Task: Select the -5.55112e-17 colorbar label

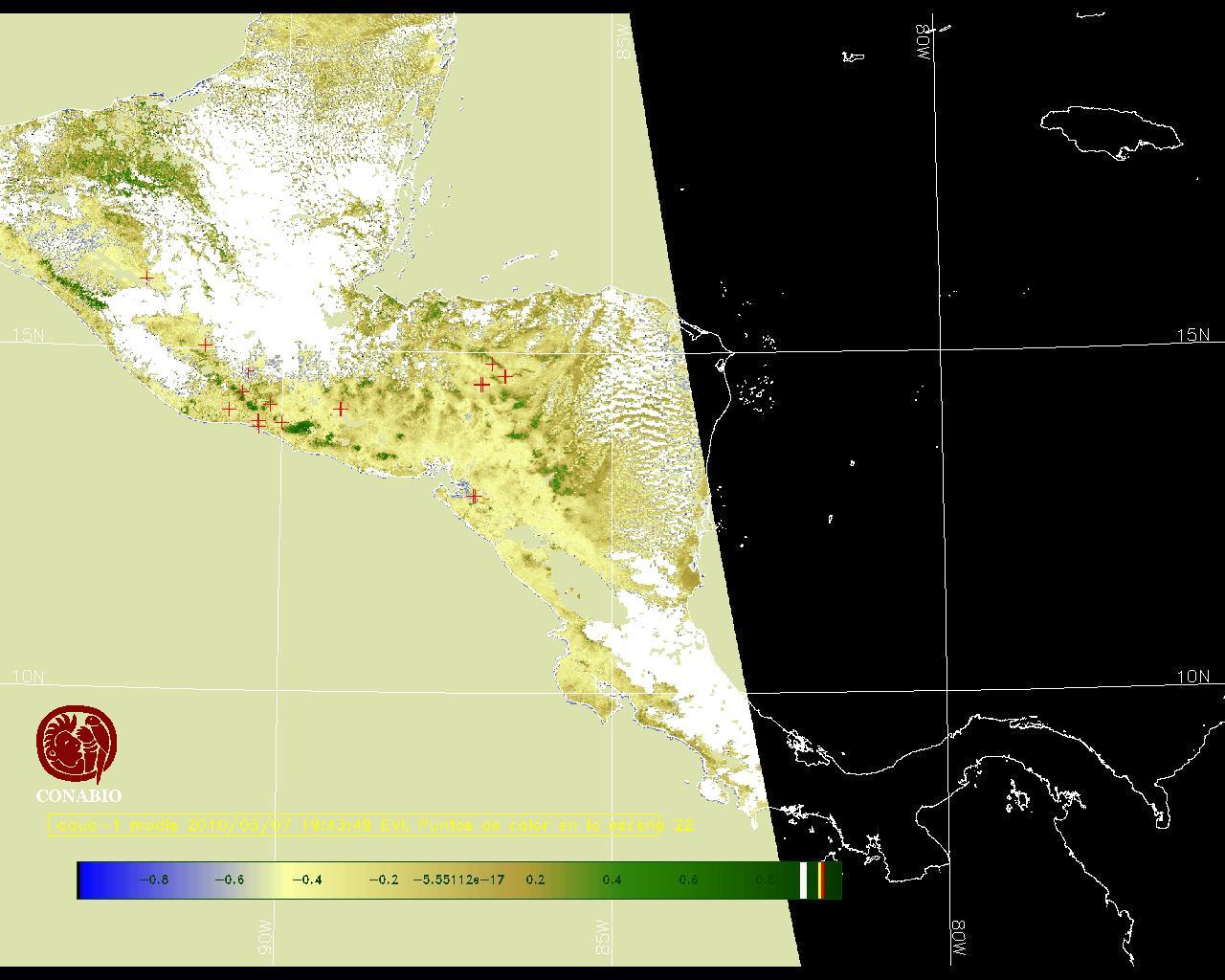Action: pos(458,880)
